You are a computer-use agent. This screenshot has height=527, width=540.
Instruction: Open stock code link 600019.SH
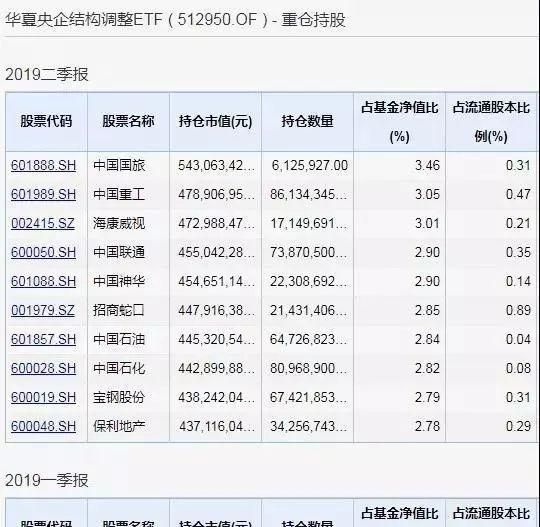click(x=43, y=397)
